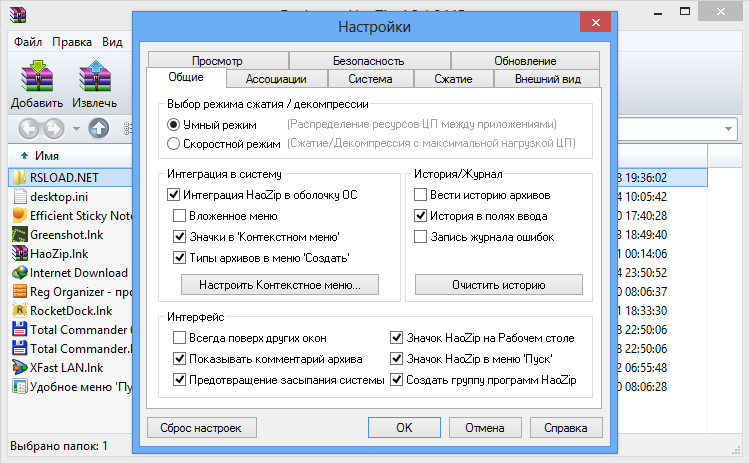Switch to the Ассоциации tab
750x464 pixels.
pos(276,79)
